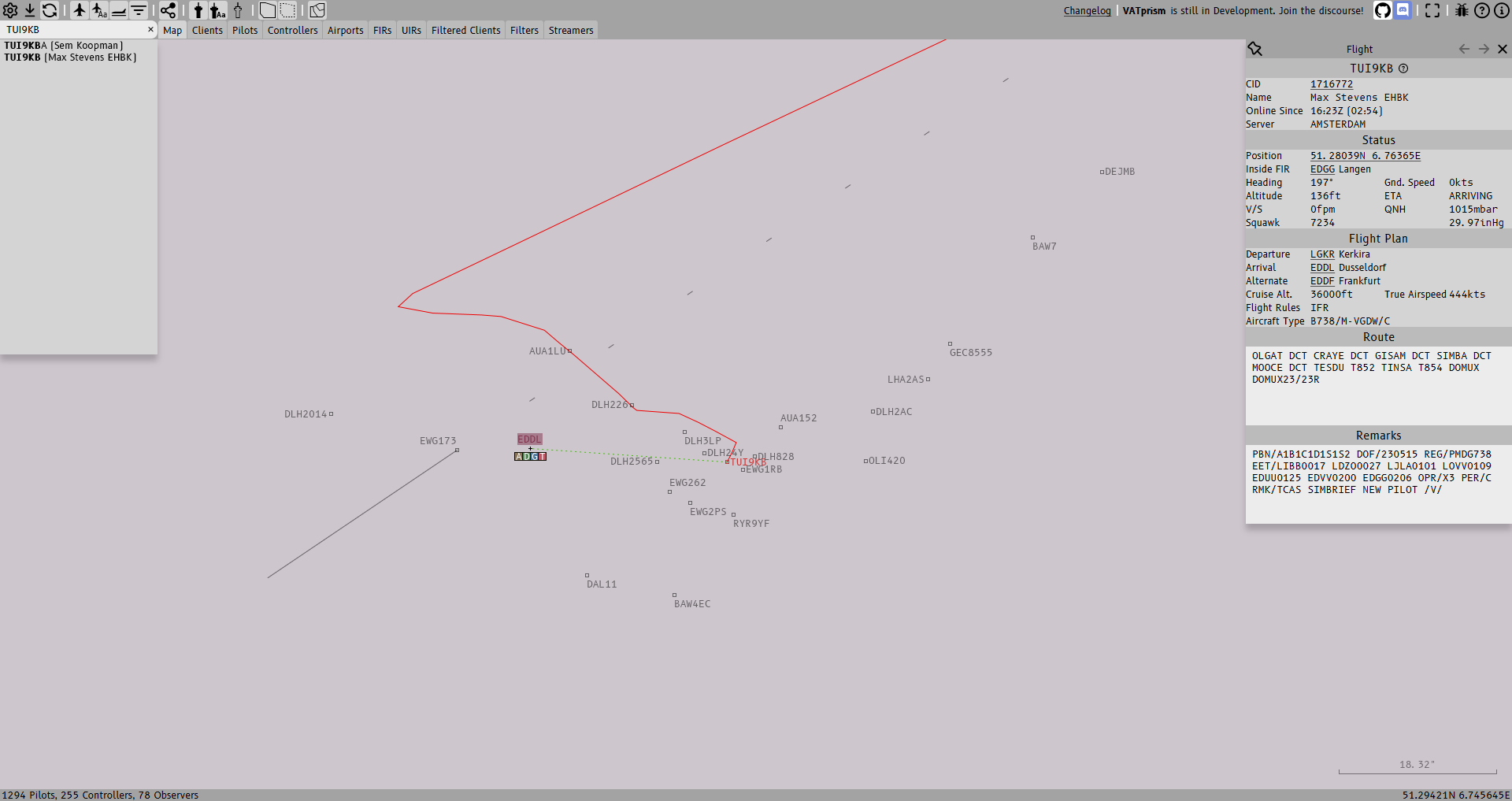Viewport: 1512px width, 801px height.
Task: Open the GitHub repository icon
Action: 1382,10
